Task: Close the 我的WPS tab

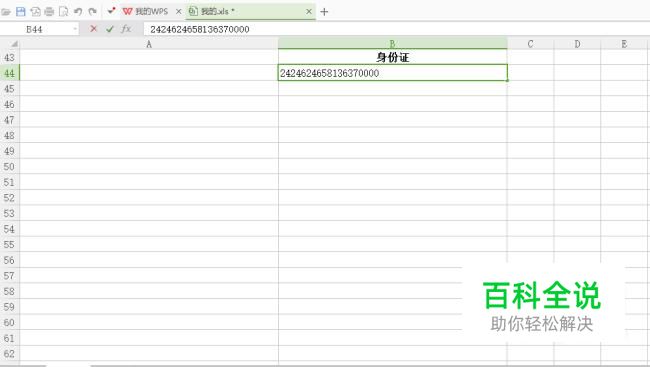Action: (179, 12)
